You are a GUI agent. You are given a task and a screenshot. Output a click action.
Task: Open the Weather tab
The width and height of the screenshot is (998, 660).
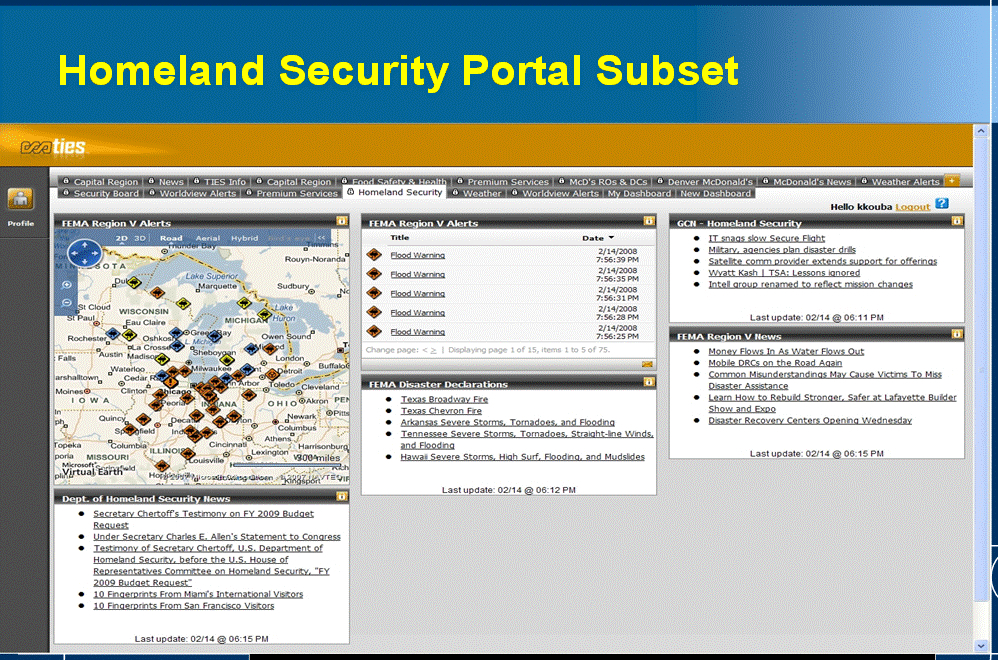[476, 193]
